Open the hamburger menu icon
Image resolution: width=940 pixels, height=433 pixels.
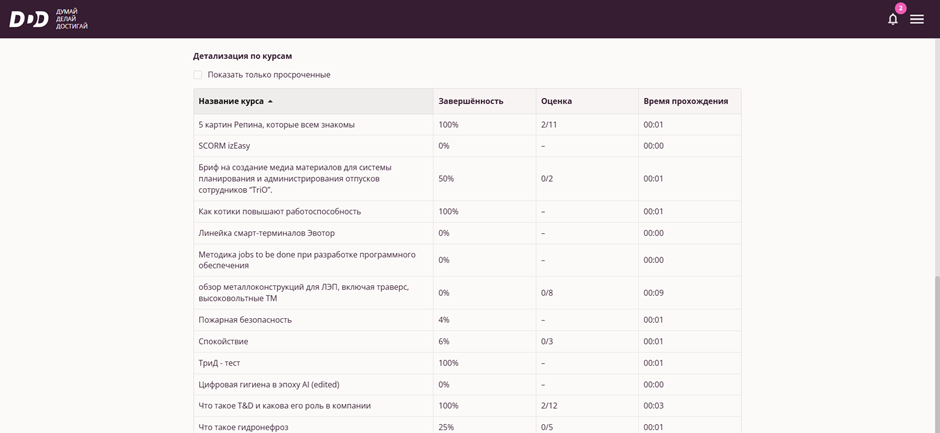917,19
